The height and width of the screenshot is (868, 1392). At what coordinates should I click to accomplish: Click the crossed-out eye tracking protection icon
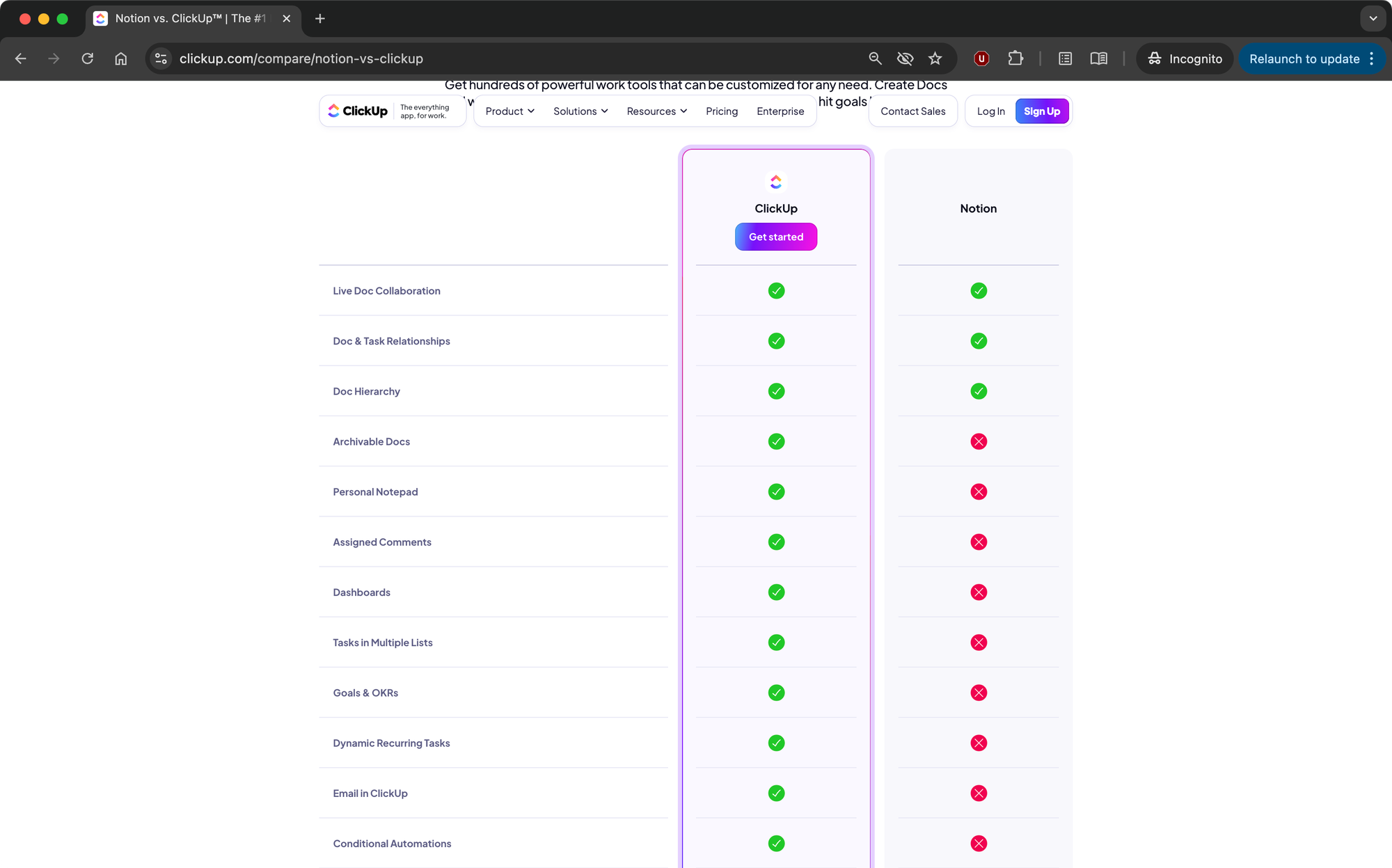(905, 58)
